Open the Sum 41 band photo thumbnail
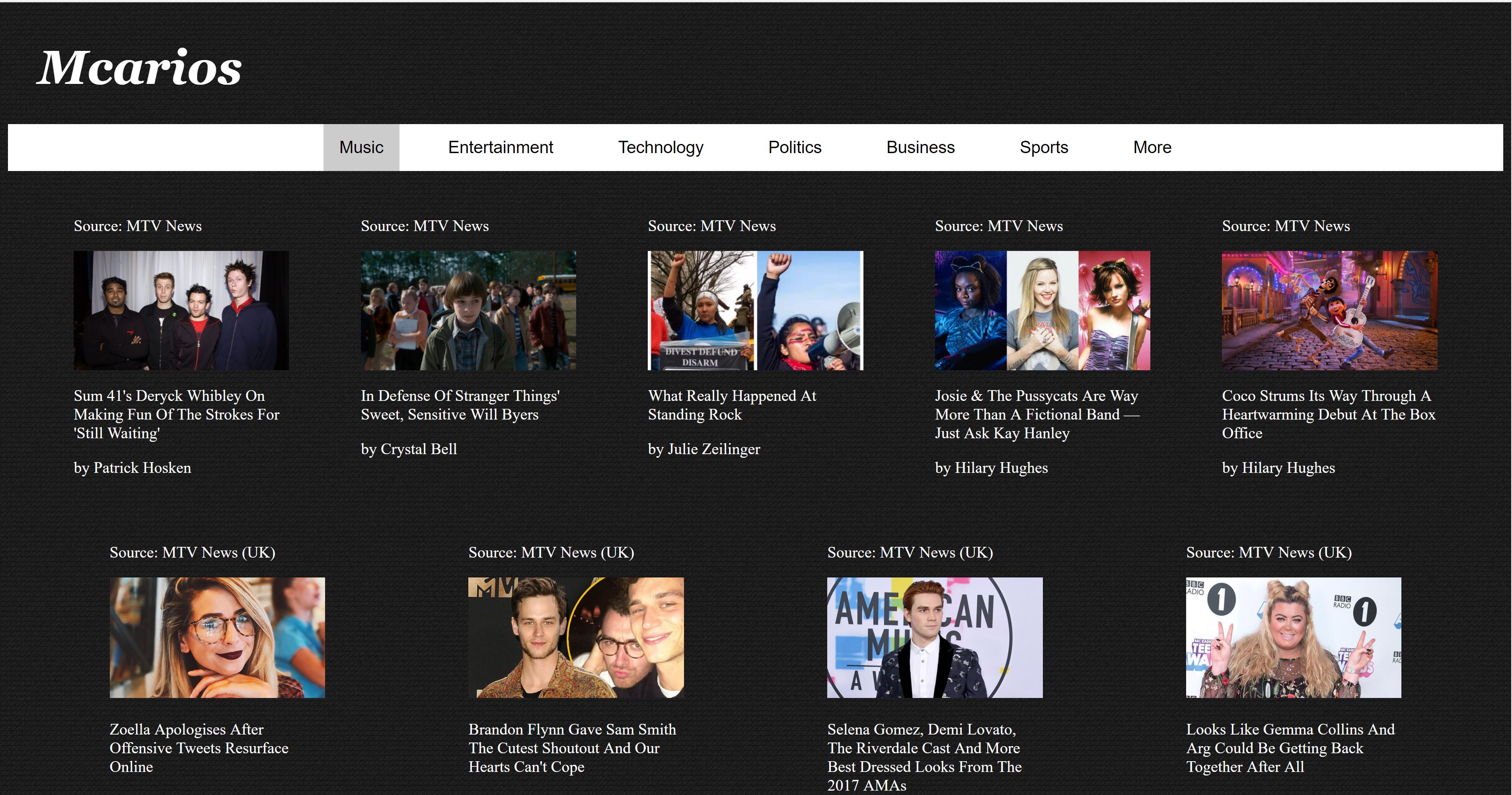The image size is (1512, 795). pos(181,310)
